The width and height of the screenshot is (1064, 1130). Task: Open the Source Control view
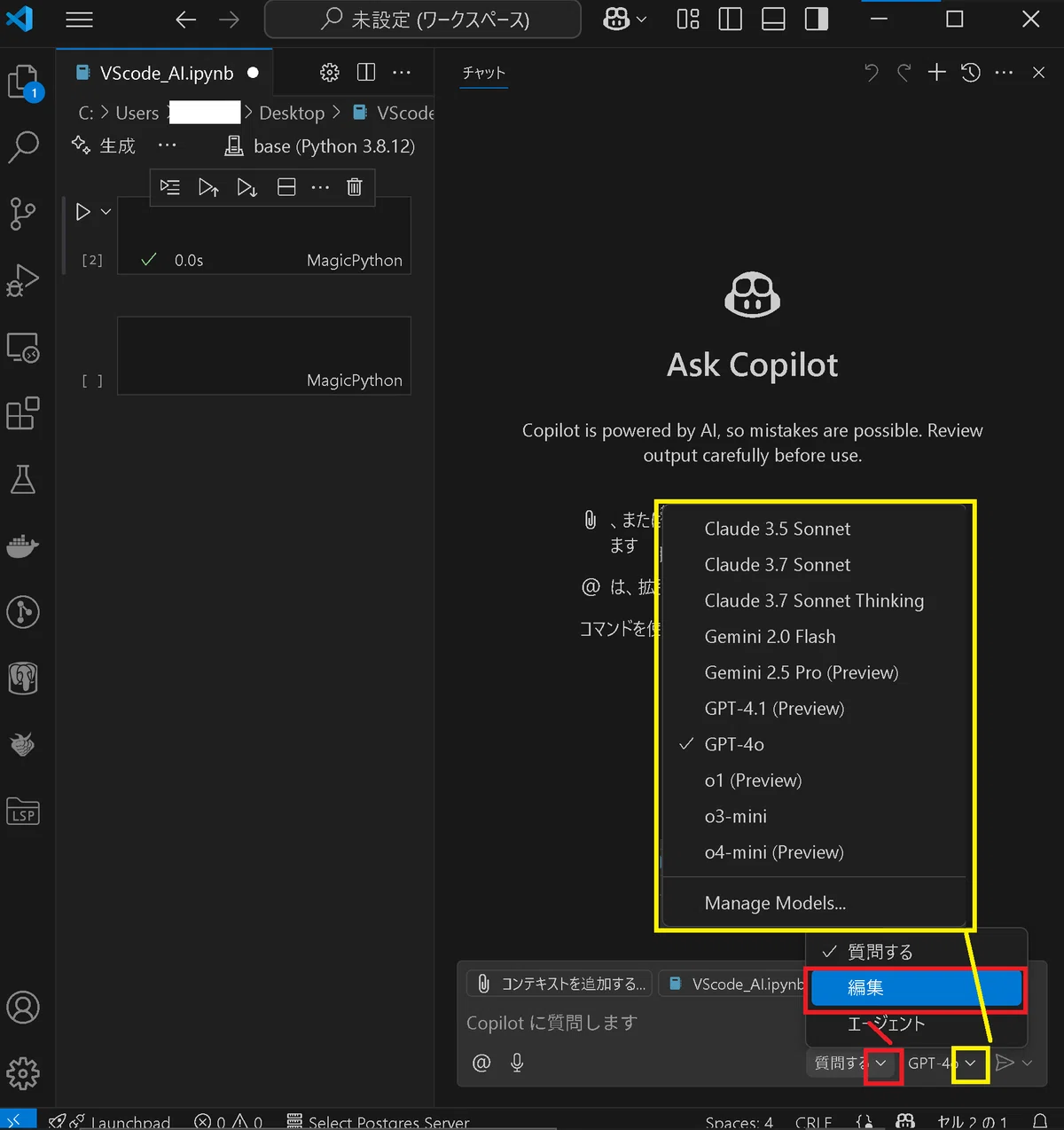[x=23, y=214]
